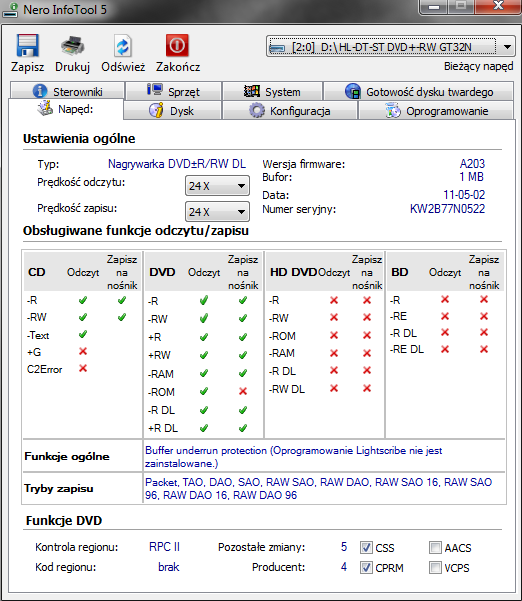Image resolution: width=522 pixels, height=601 pixels.
Task: Click the BD -R read red cross
Action: (445, 299)
